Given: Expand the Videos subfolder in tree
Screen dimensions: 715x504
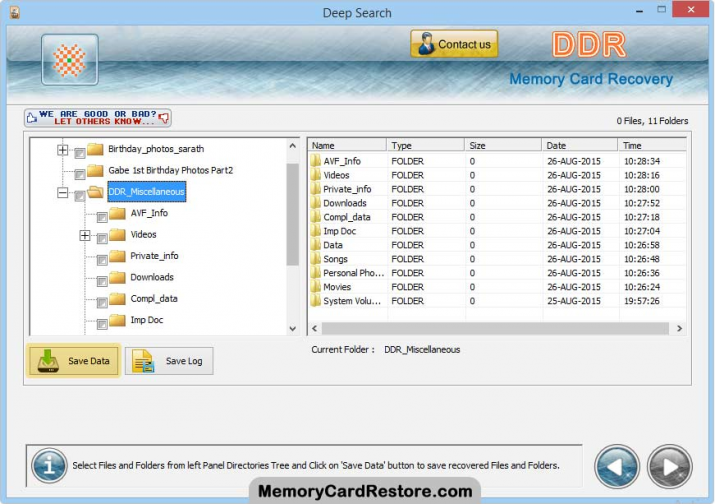Looking at the screenshot, I should tap(85, 236).
